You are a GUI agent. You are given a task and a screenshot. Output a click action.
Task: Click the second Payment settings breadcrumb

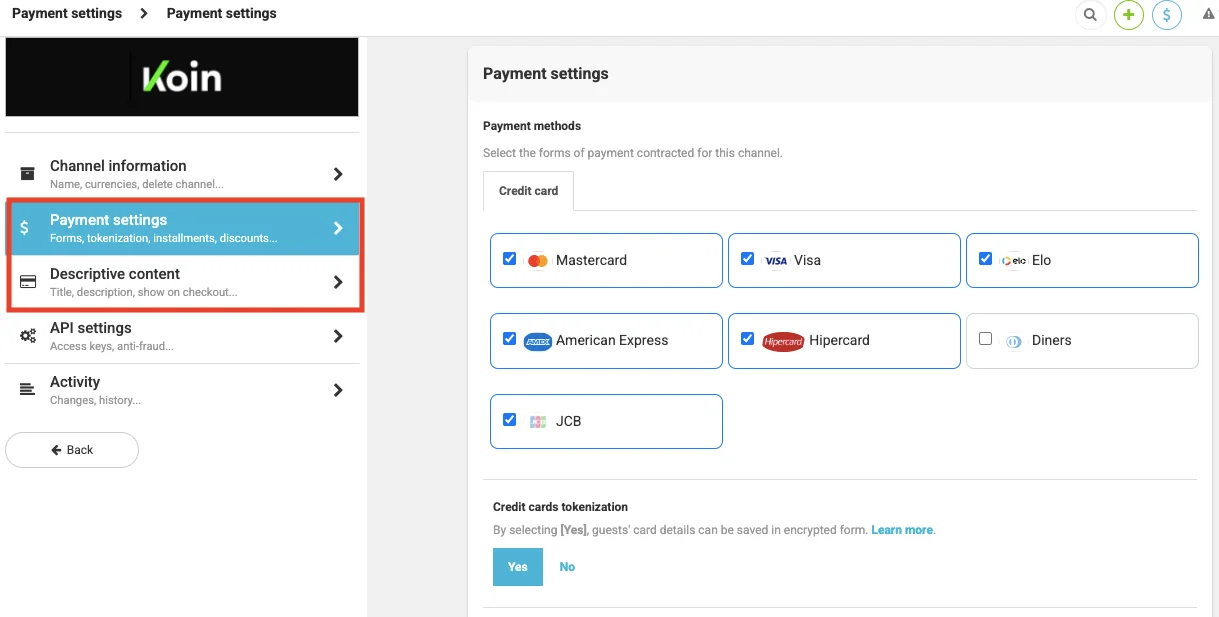pyautogui.click(x=222, y=14)
